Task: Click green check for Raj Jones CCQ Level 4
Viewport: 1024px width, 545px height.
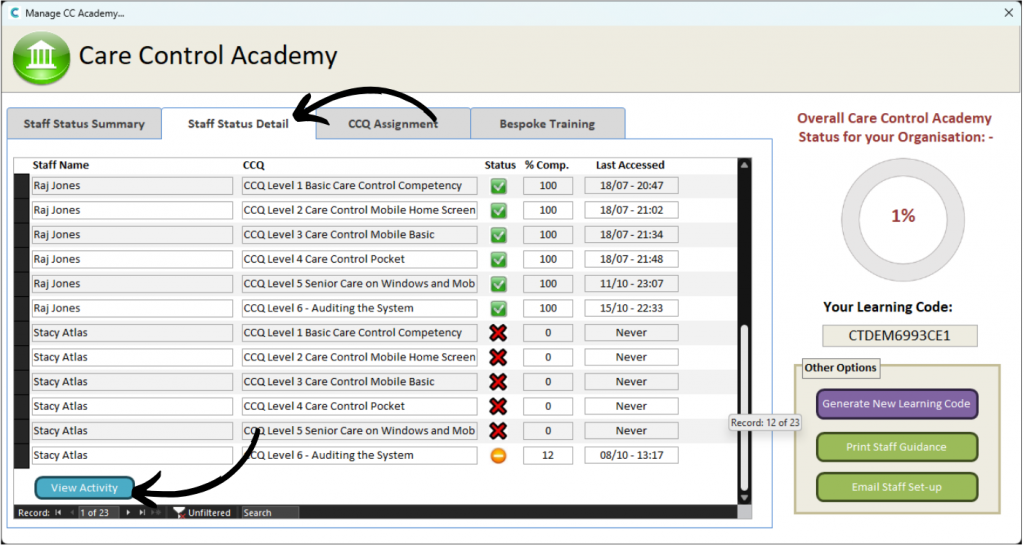Action: click(498, 259)
